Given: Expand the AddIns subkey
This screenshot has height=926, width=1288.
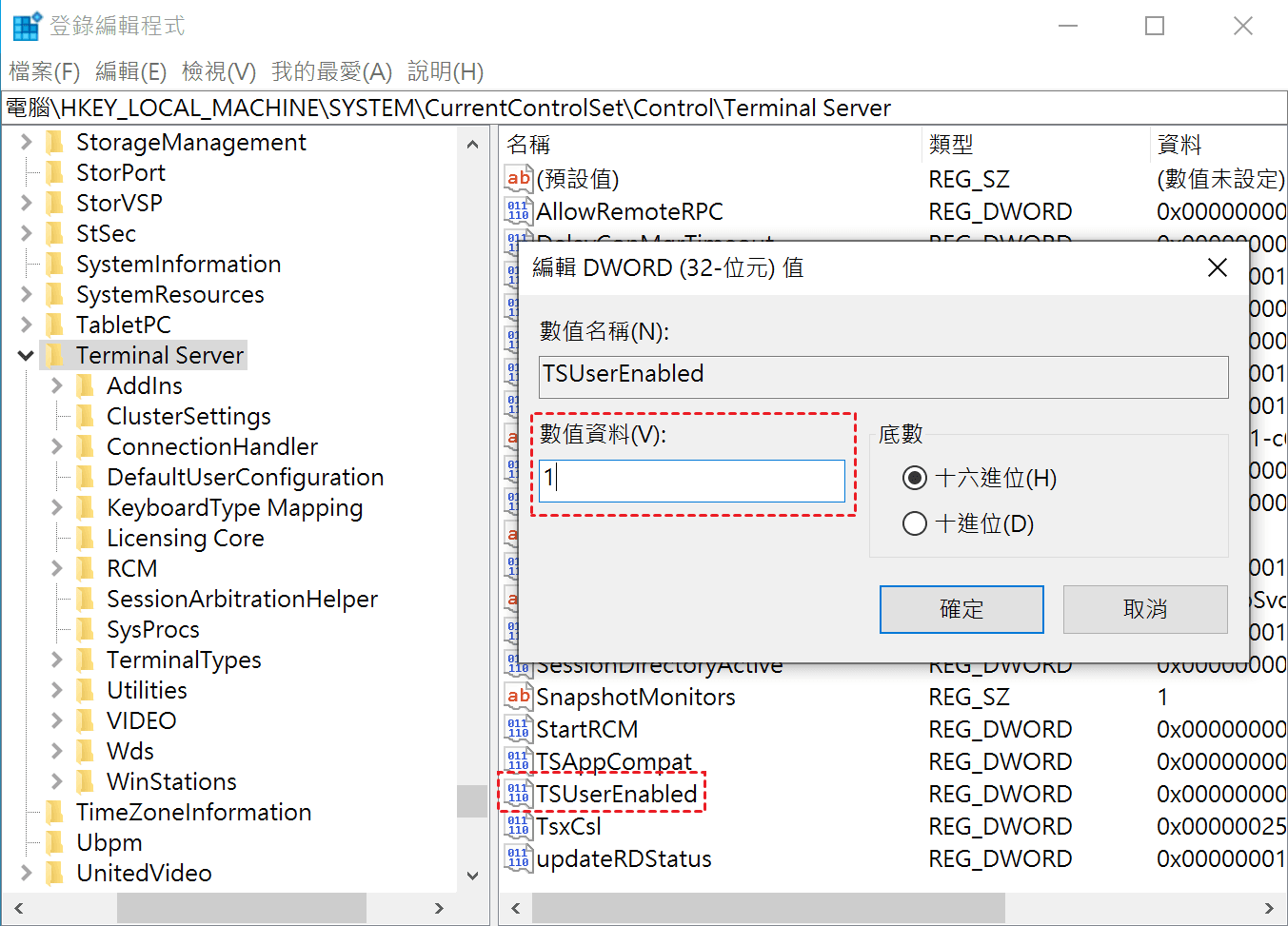Looking at the screenshot, I should [x=56, y=386].
